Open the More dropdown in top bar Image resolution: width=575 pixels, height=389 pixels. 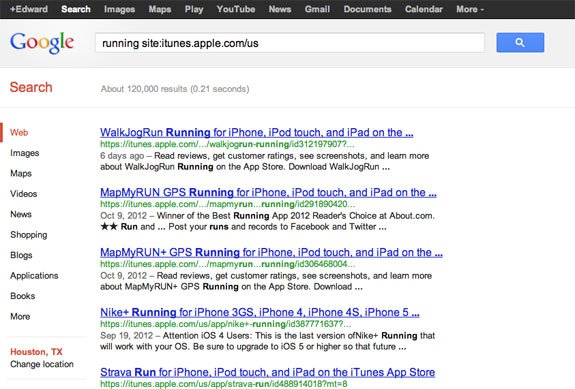pyautogui.click(x=470, y=9)
